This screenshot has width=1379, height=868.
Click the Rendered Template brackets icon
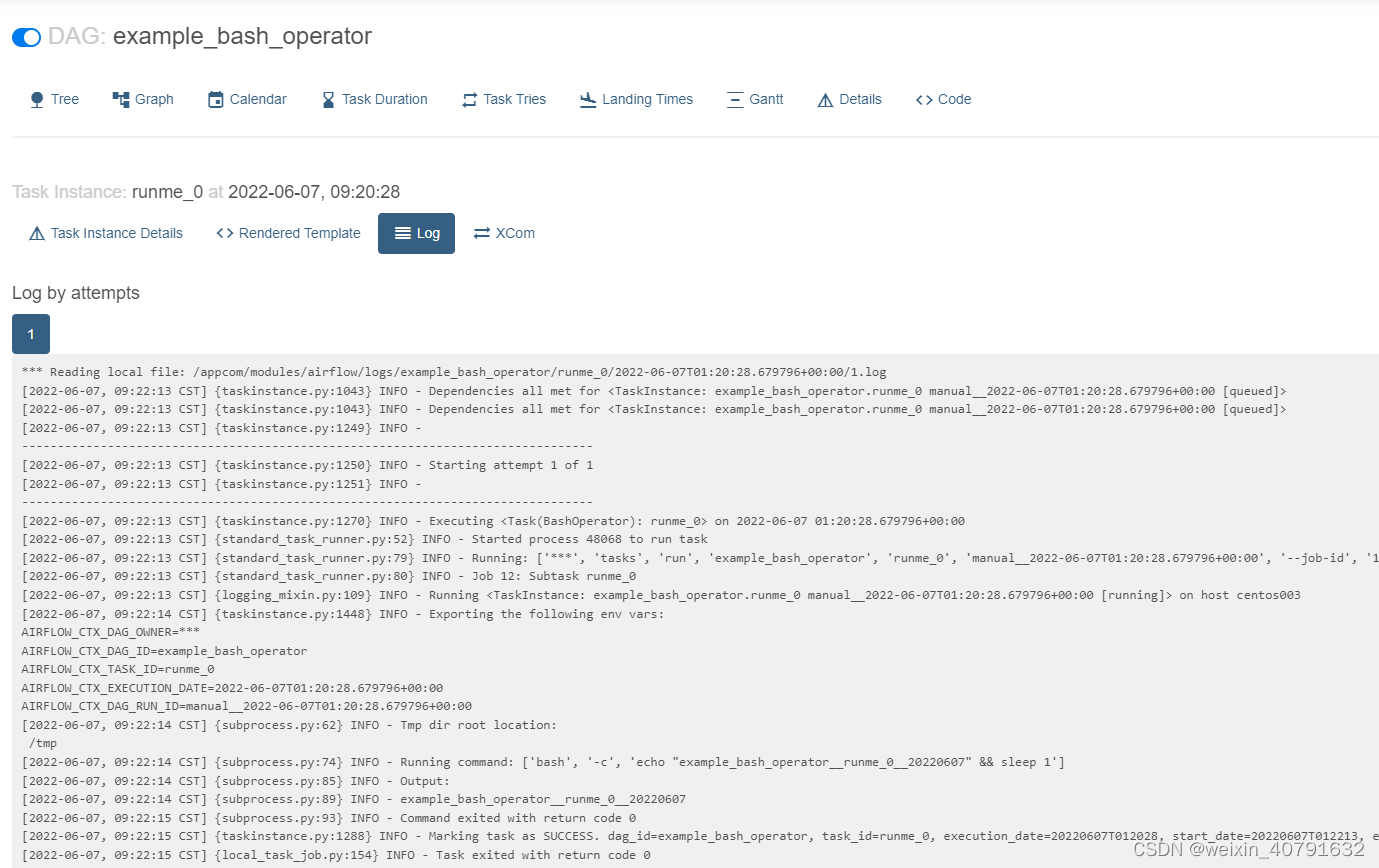point(225,233)
